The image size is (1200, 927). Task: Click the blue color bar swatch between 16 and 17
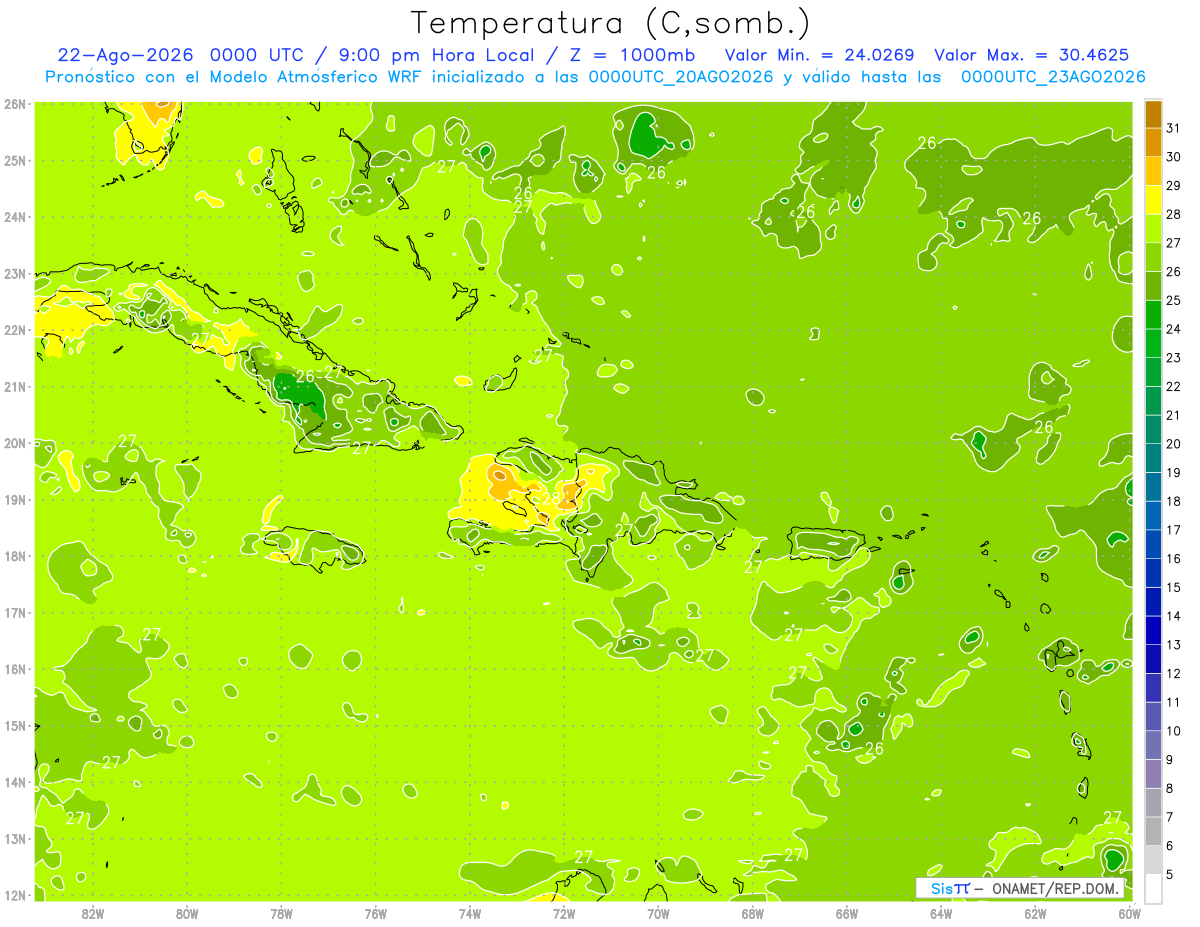[x=1153, y=544]
